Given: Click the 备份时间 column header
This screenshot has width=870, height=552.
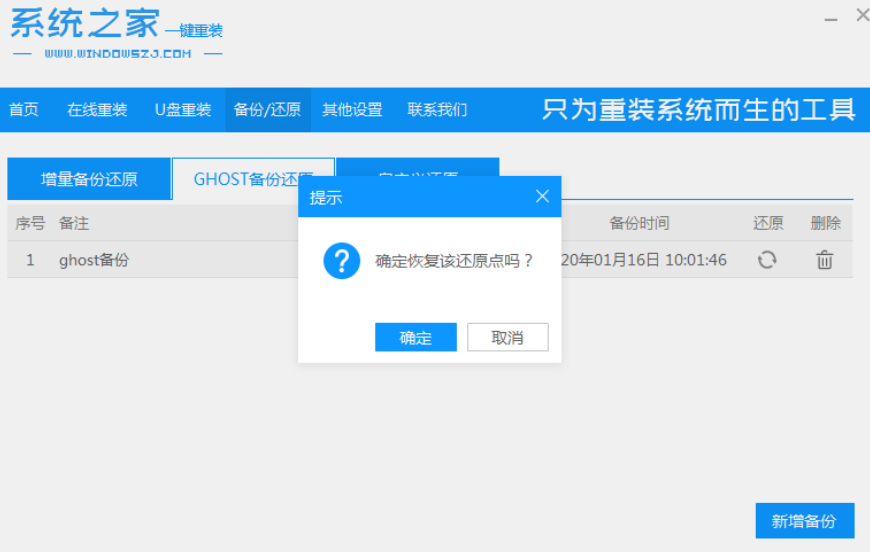Looking at the screenshot, I should pyautogui.click(x=639, y=223).
